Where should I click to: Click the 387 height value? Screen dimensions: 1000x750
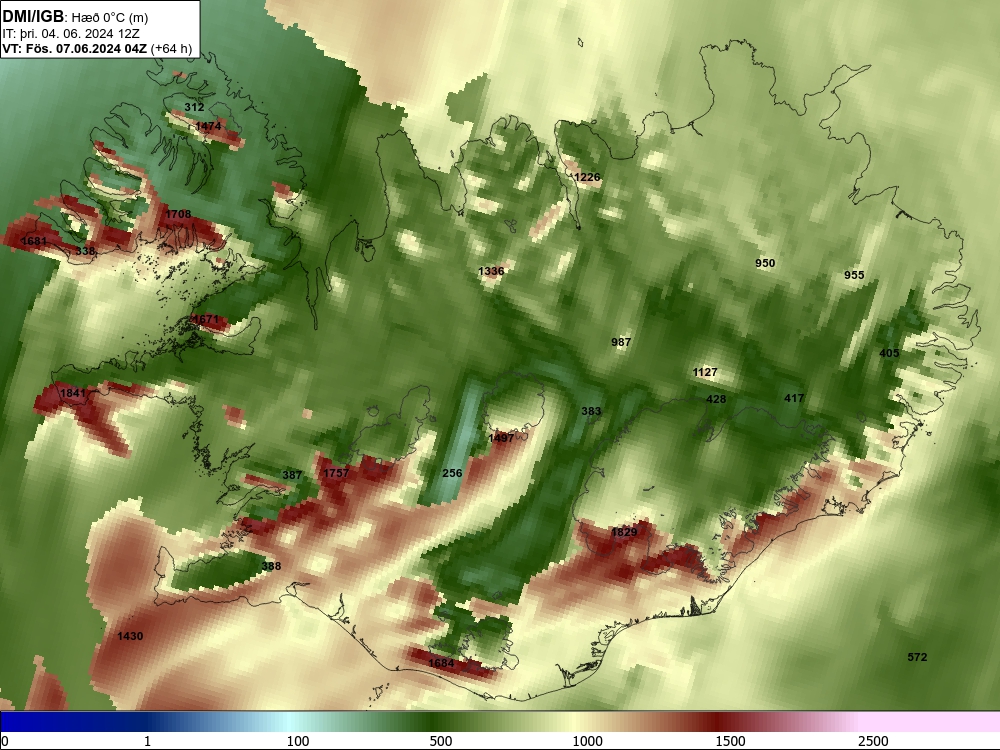click(x=292, y=475)
